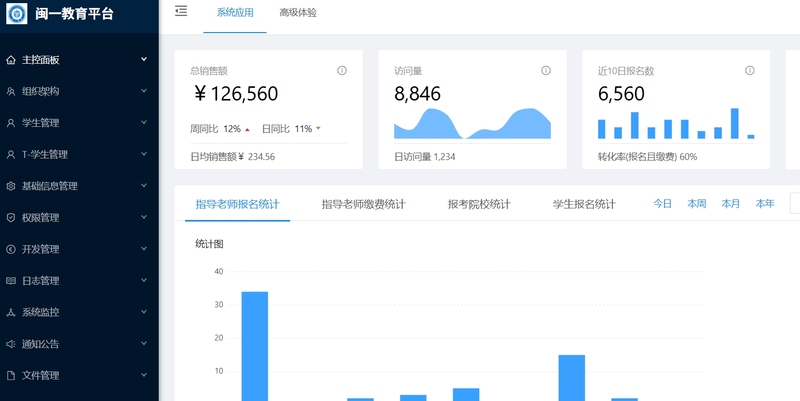Click the gear icon beside 基础信息管理
Image resolution: width=800 pixels, height=401 pixels.
pos(11,186)
